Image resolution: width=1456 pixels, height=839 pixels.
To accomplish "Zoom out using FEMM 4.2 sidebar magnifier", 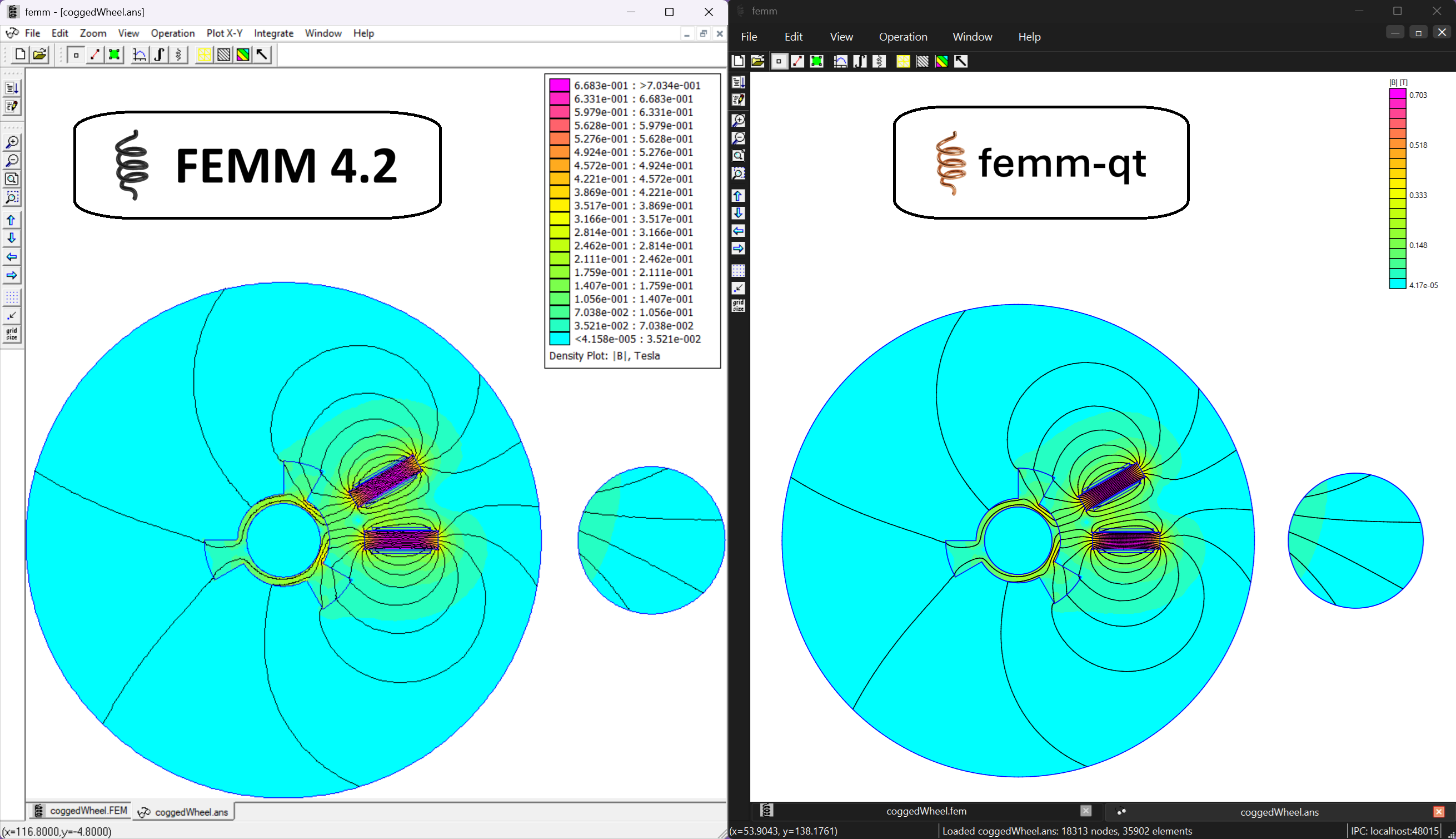I will point(12,161).
